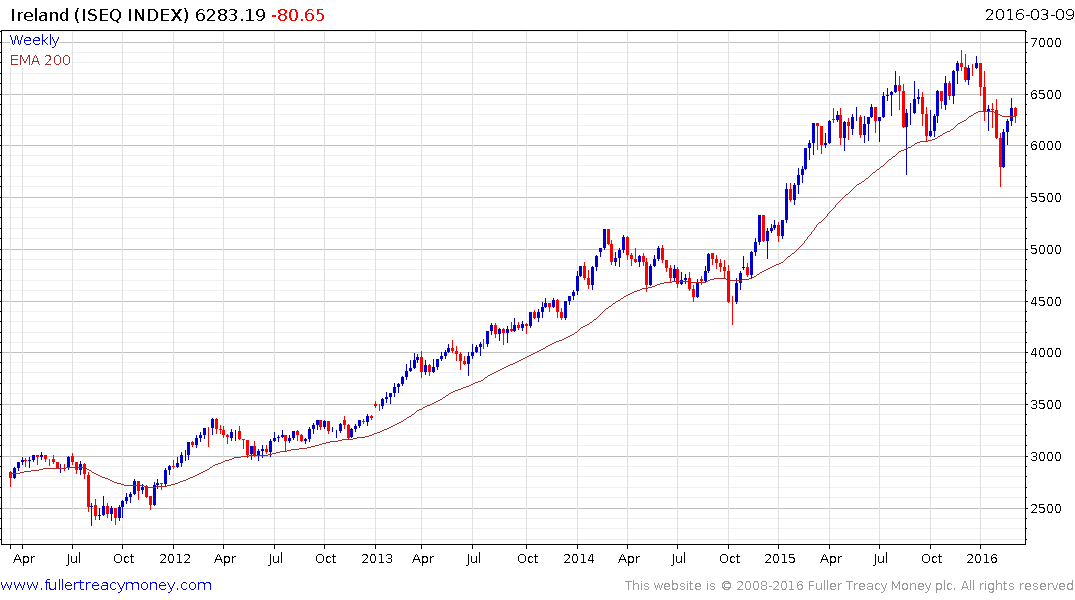
Task: Click the date 2016-03-09
Action: coord(1029,14)
